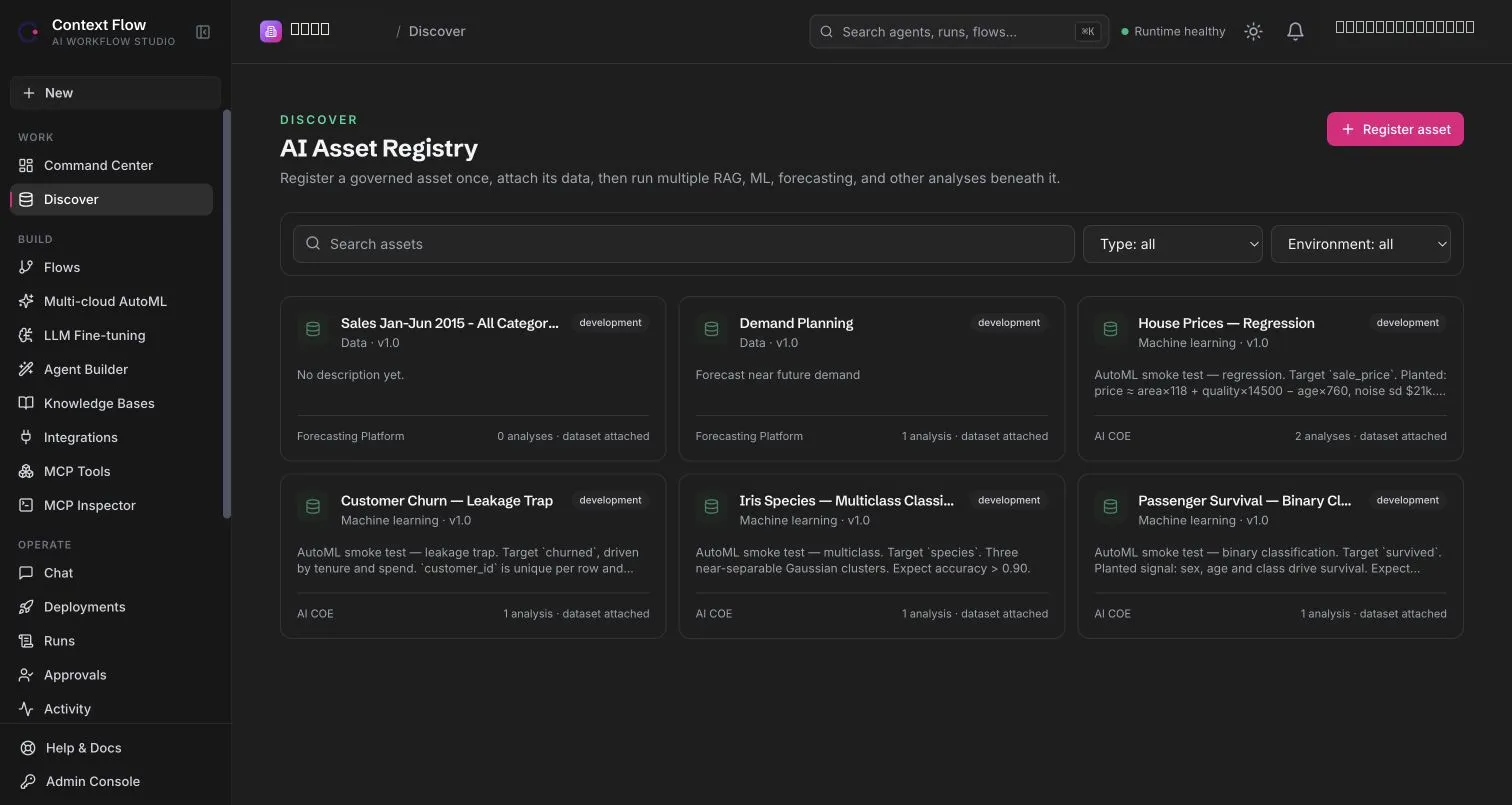Open the Deployments menu item
1512x805 pixels.
click(112, 607)
